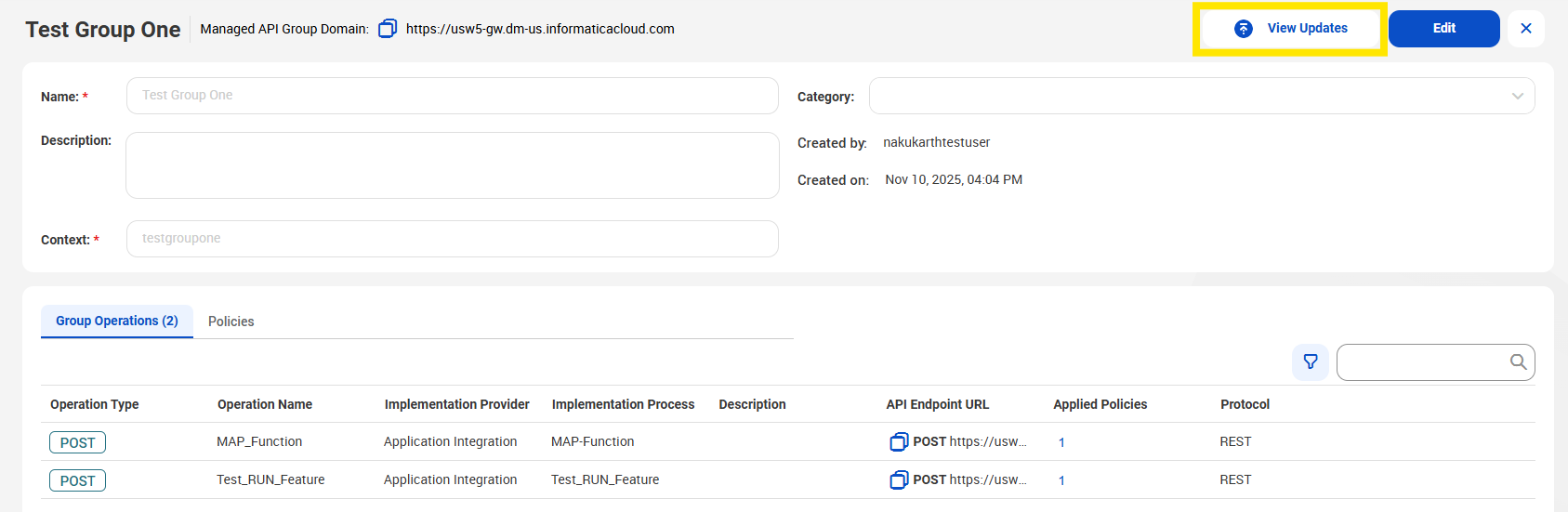Click the Test_RUN_Feature implementation process cell
The image size is (1568, 512).
[x=605, y=480]
